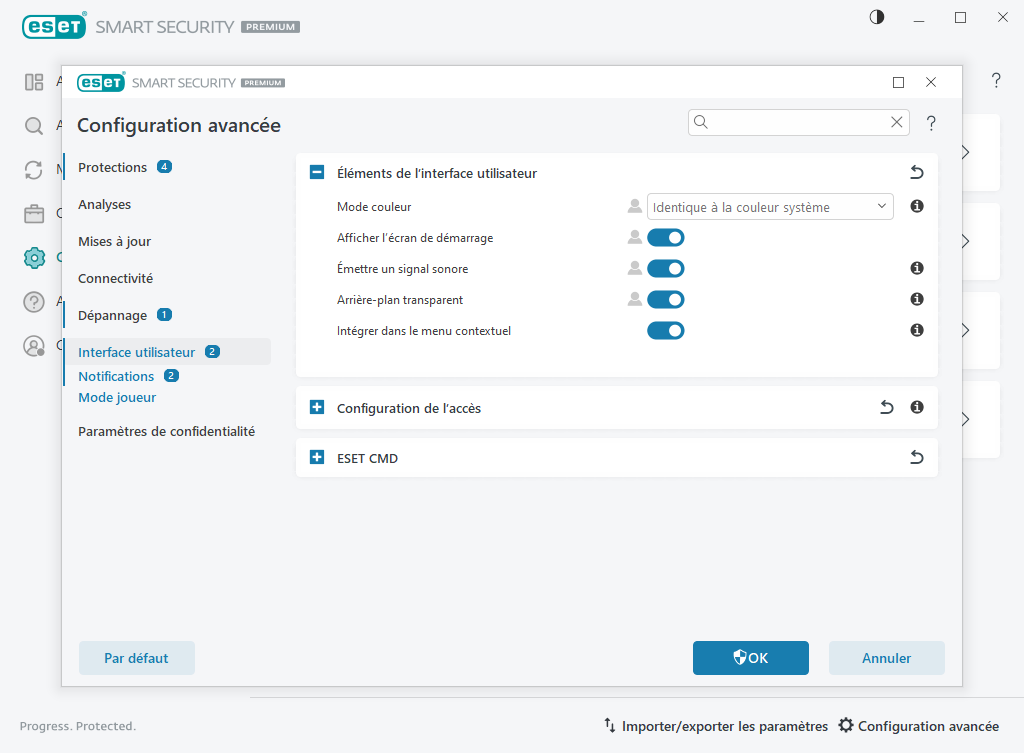Confirm settings with the OK button
This screenshot has width=1024, height=753.
(x=750, y=657)
